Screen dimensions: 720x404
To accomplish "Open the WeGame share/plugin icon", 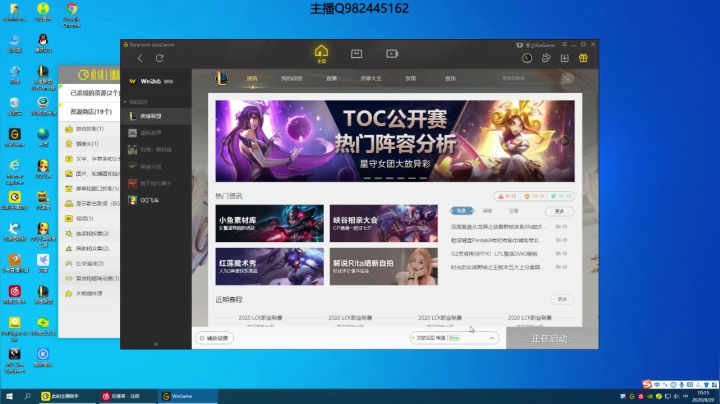I will point(546,58).
